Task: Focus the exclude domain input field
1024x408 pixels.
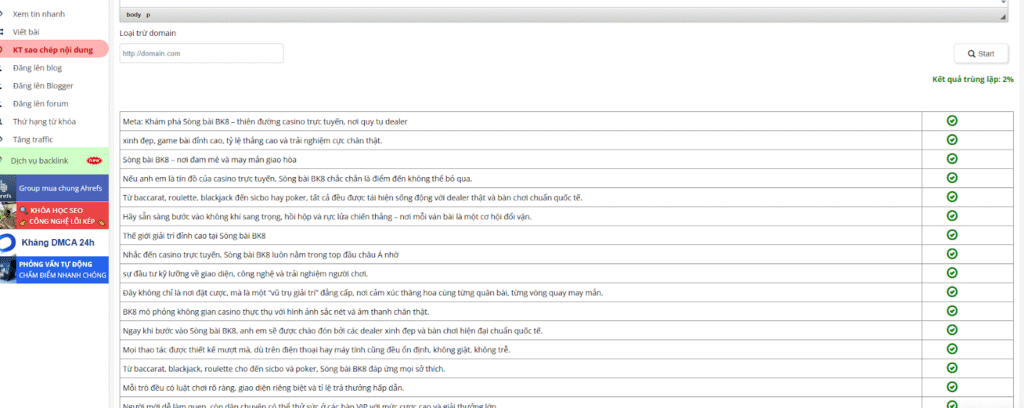Action: click(x=201, y=54)
